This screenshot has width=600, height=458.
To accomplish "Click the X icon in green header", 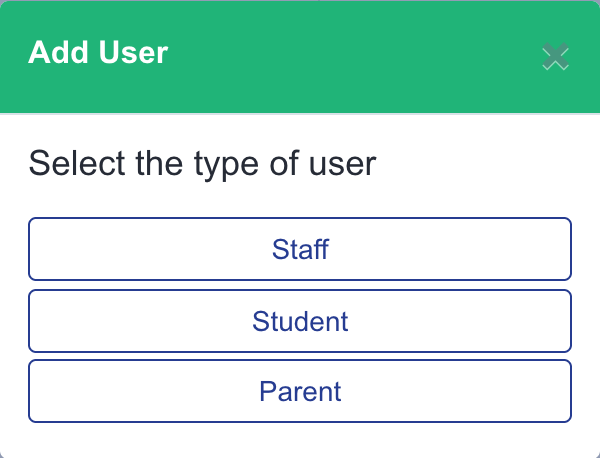I will [x=555, y=57].
